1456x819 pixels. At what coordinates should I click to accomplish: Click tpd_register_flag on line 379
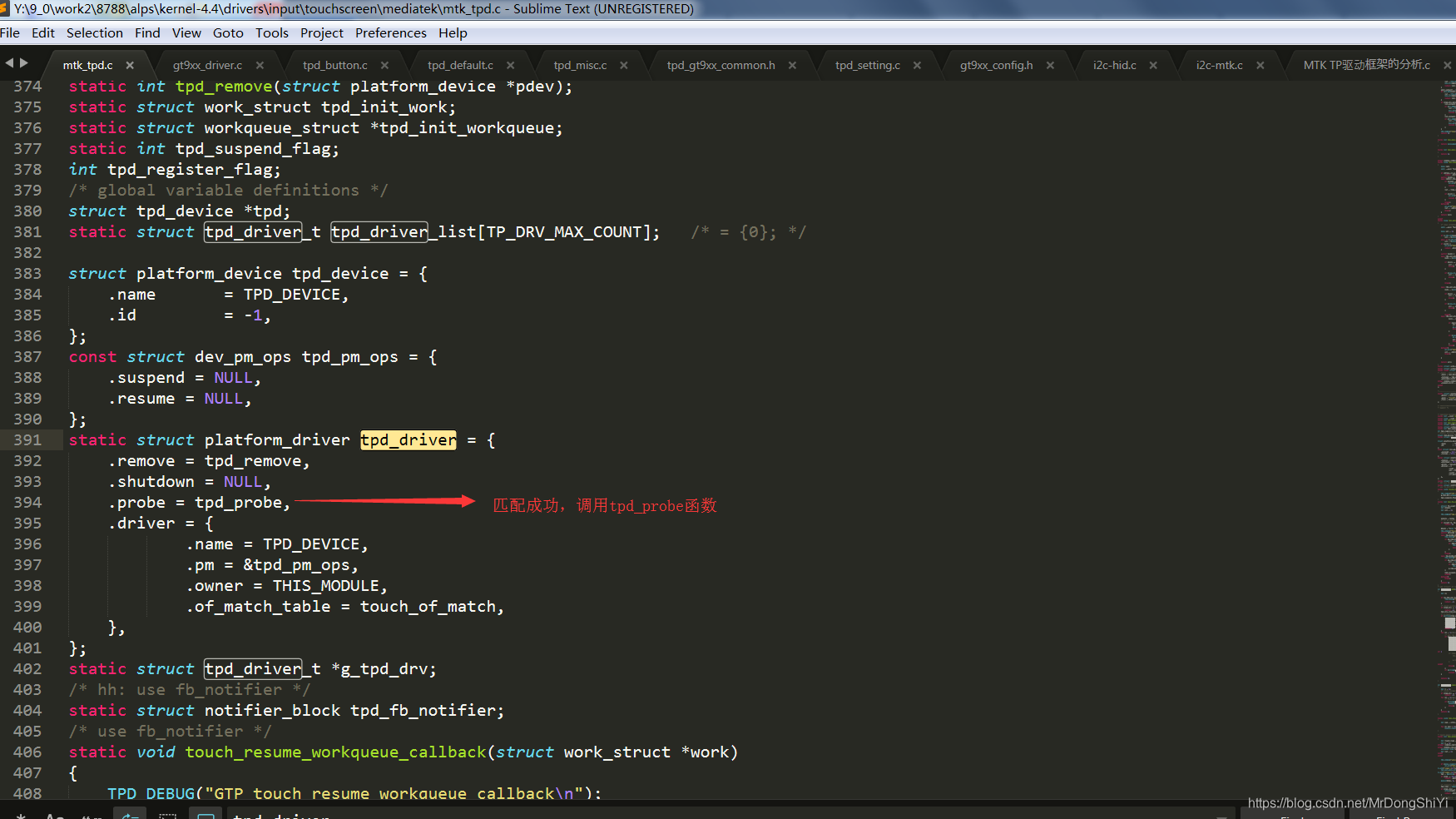click(x=190, y=170)
